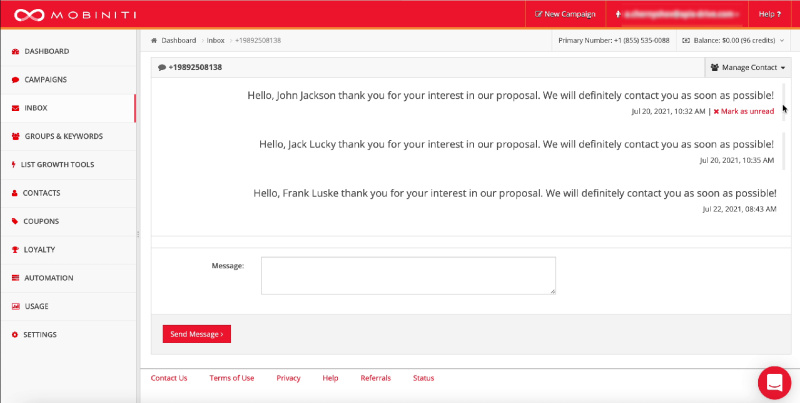Click into the Message text box
The height and width of the screenshot is (403, 800).
tap(408, 275)
